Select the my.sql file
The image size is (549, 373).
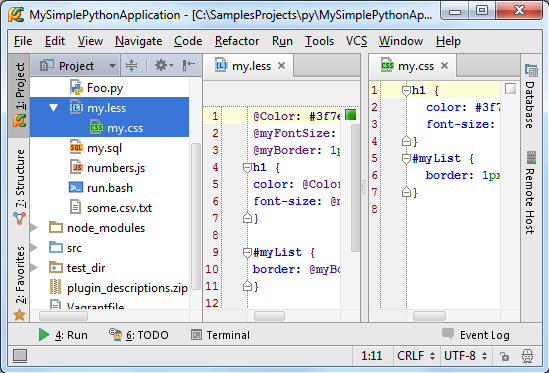[104, 148]
